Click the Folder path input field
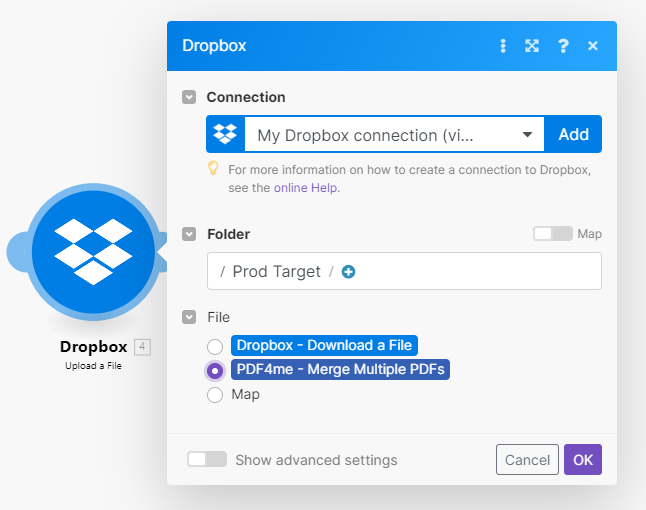 click(404, 271)
